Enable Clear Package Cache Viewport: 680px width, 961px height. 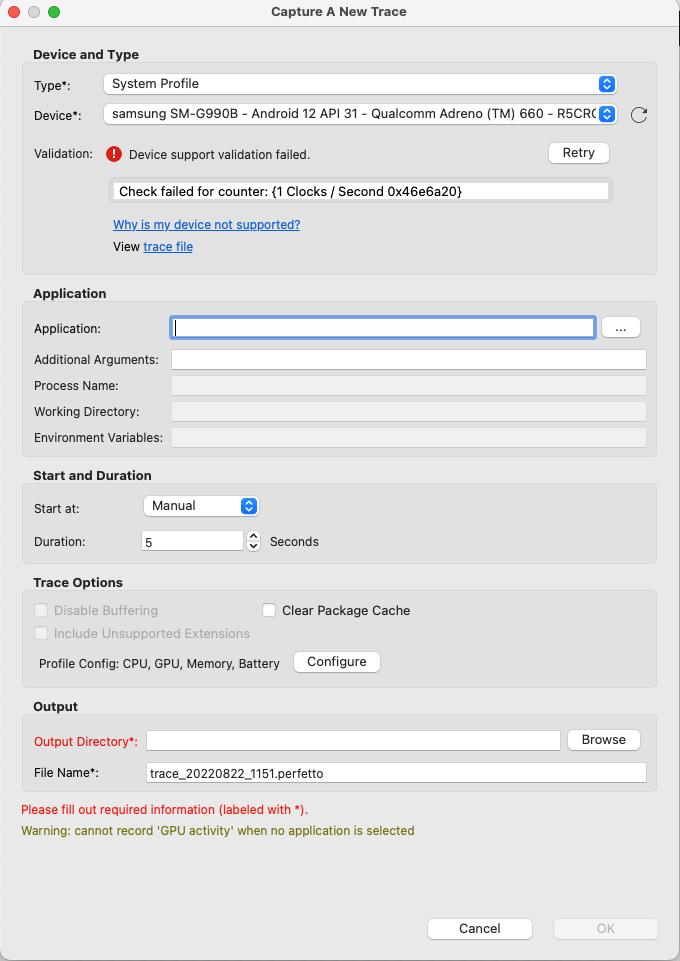click(x=268, y=610)
